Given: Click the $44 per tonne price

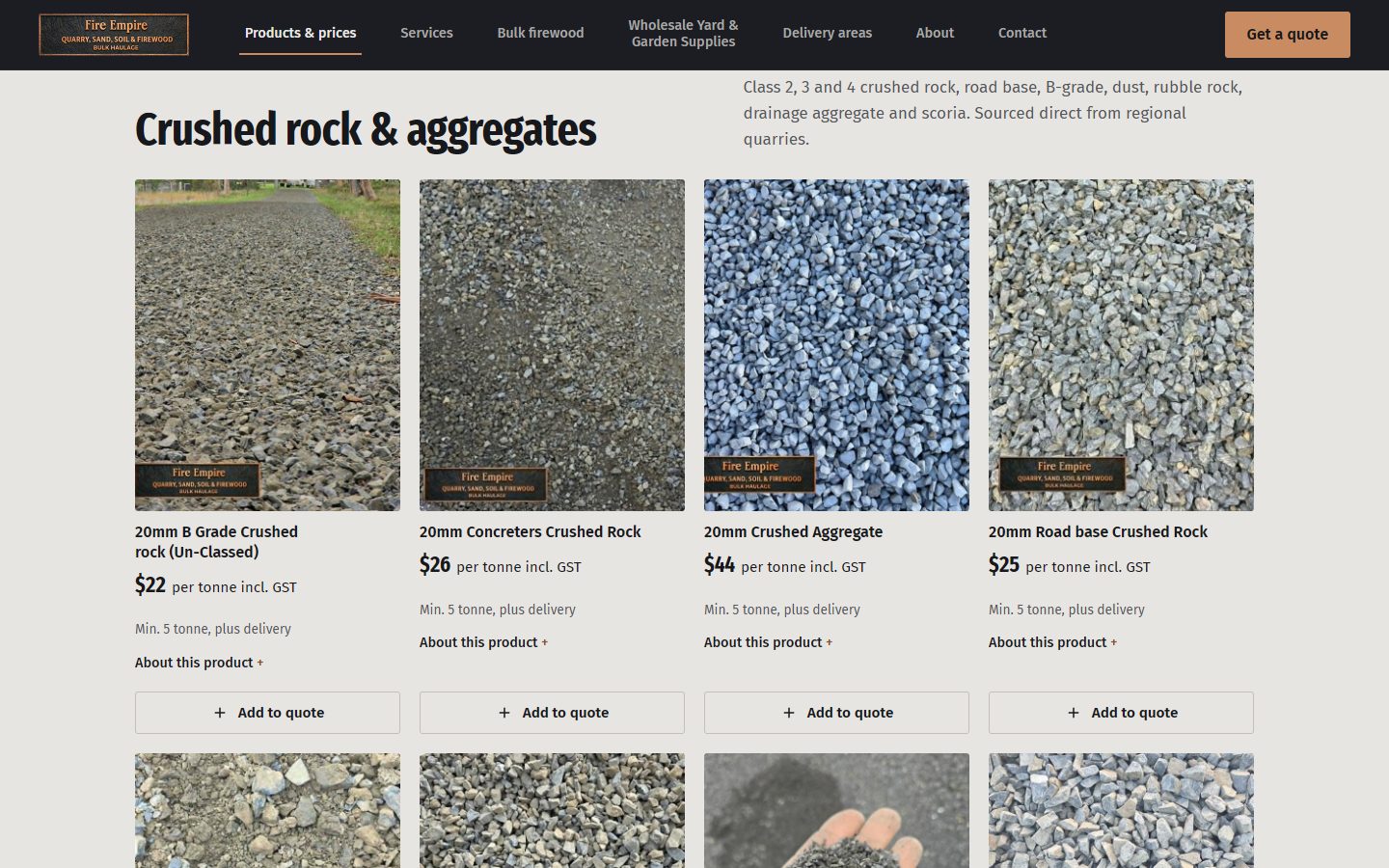Looking at the screenshot, I should coord(785,565).
